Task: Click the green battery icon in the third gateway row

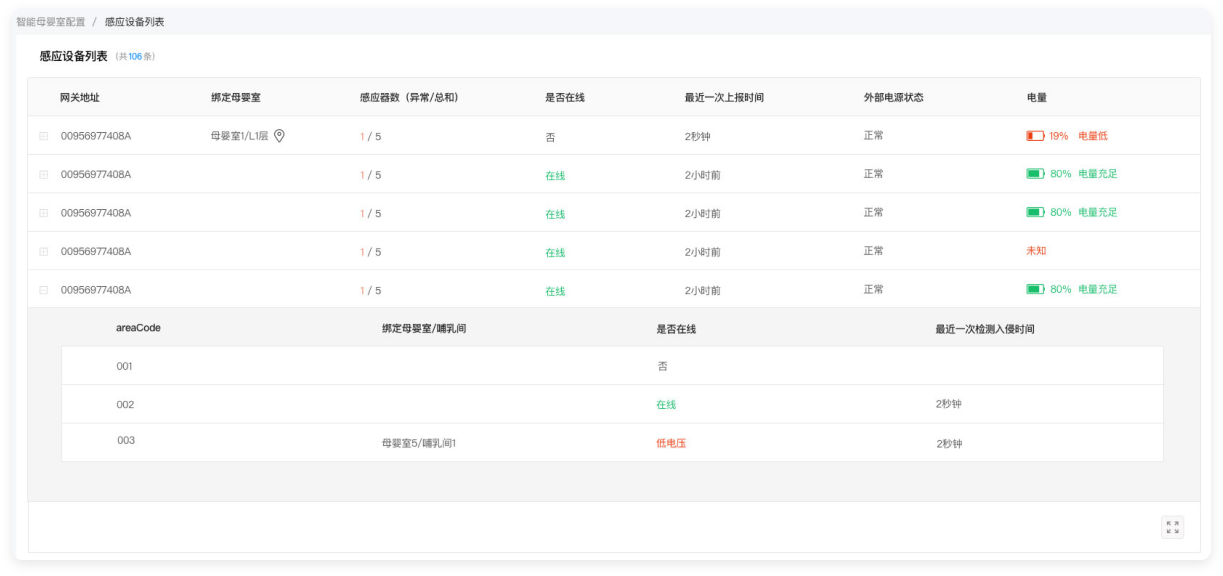Action: click(x=1035, y=212)
